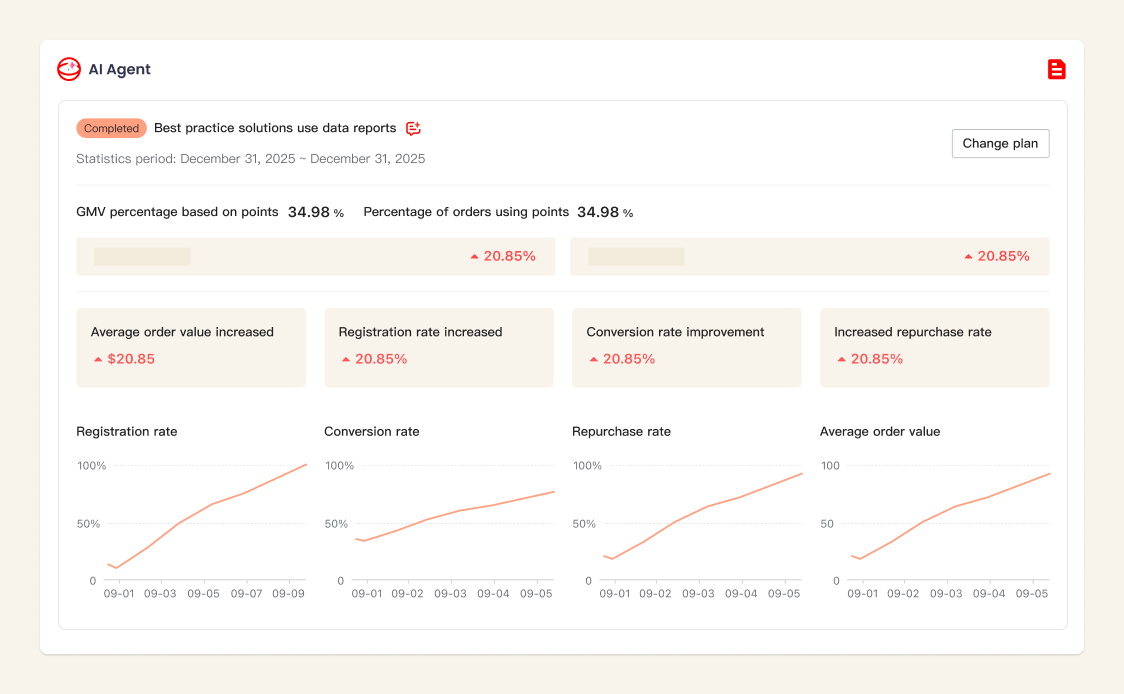
Task: Click the 09-09 label on Registration rate axis
Action: (x=288, y=593)
